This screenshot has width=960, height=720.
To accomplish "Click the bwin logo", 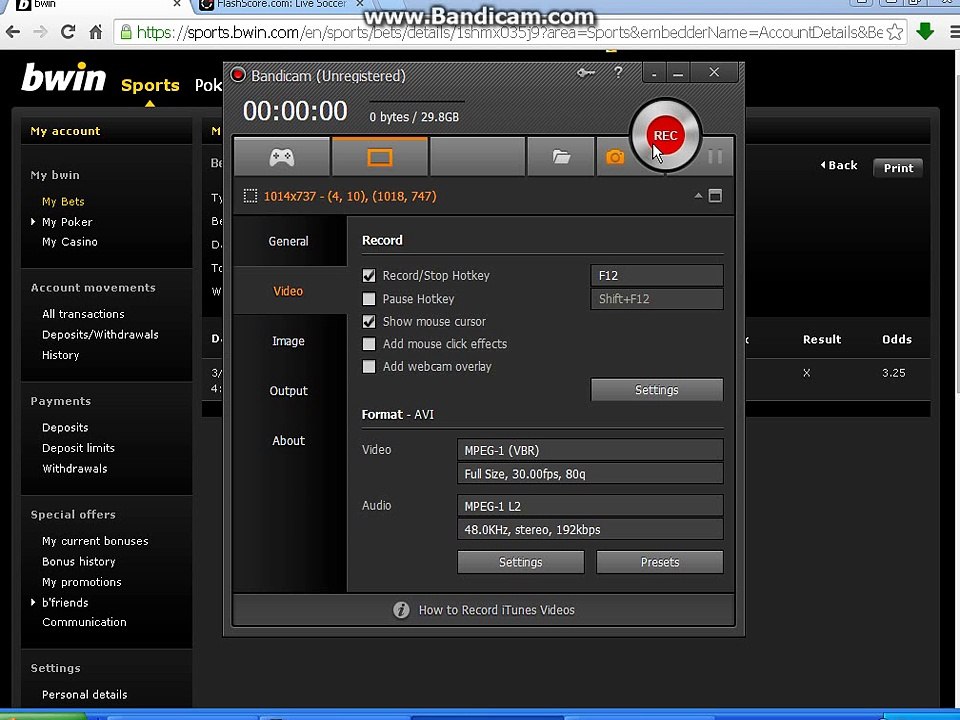I will (x=64, y=78).
